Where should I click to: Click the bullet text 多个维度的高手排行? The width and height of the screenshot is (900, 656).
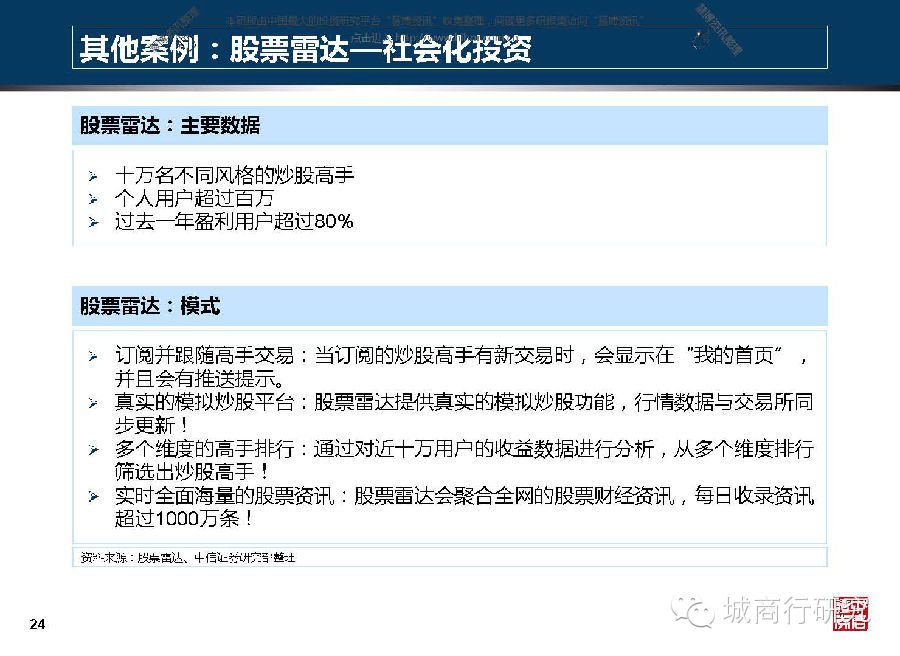point(204,449)
